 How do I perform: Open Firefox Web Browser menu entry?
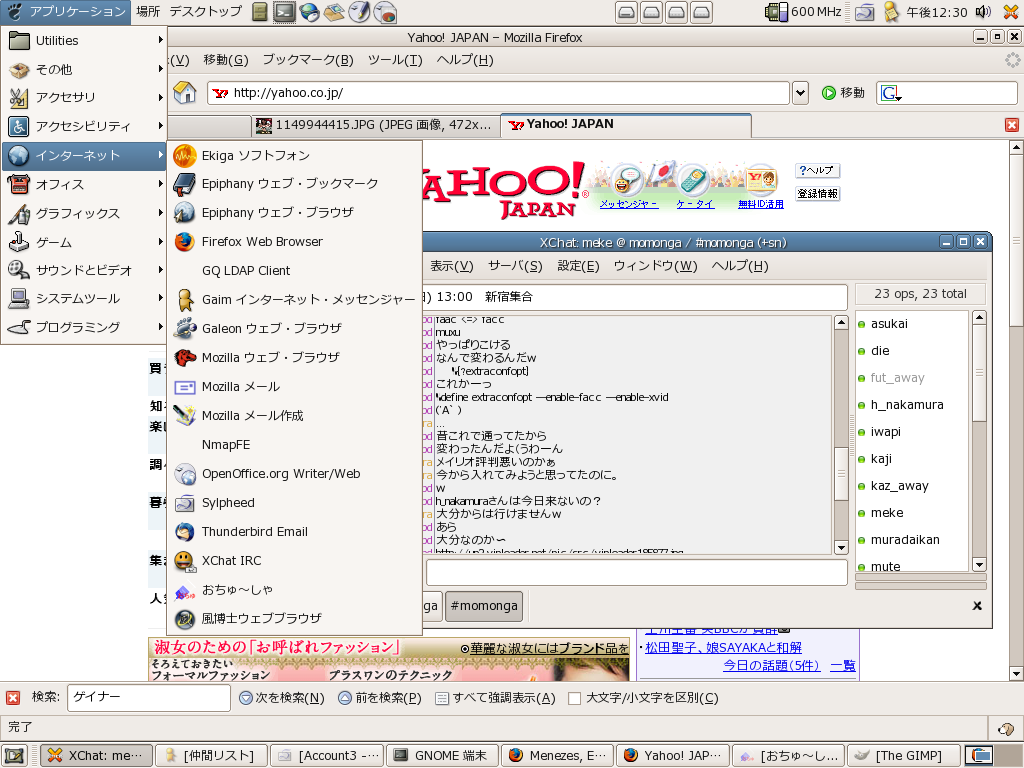(x=262, y=242)
